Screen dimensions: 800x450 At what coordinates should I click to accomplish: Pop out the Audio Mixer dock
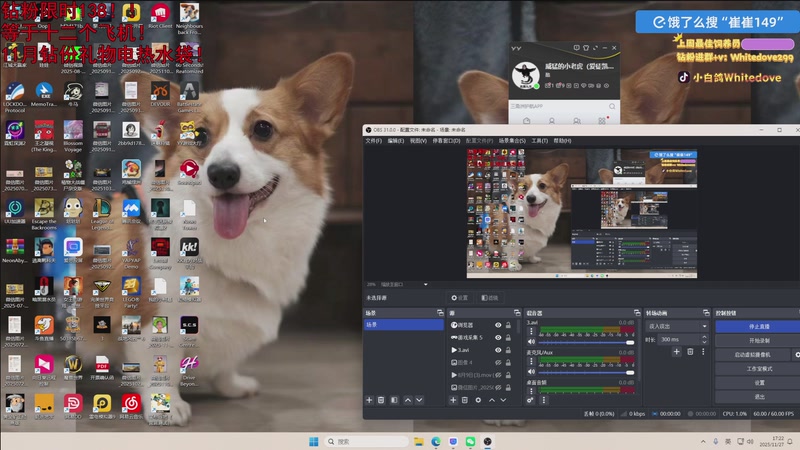coord(637,313)
